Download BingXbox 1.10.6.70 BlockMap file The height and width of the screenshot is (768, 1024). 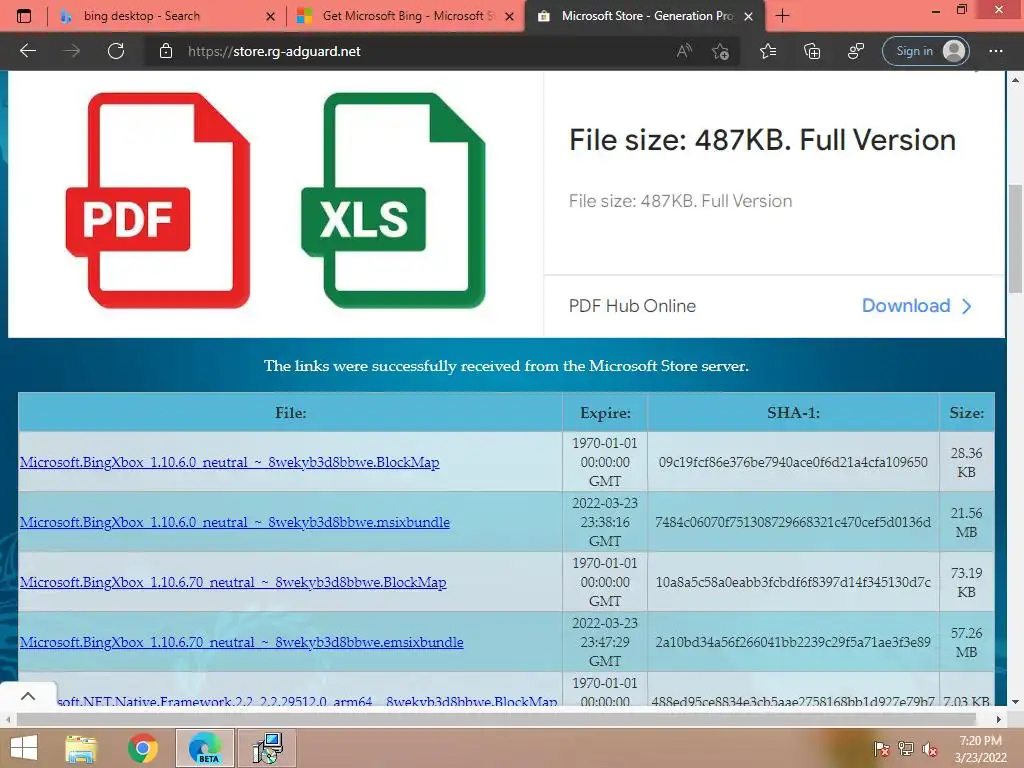click(233, 582)
